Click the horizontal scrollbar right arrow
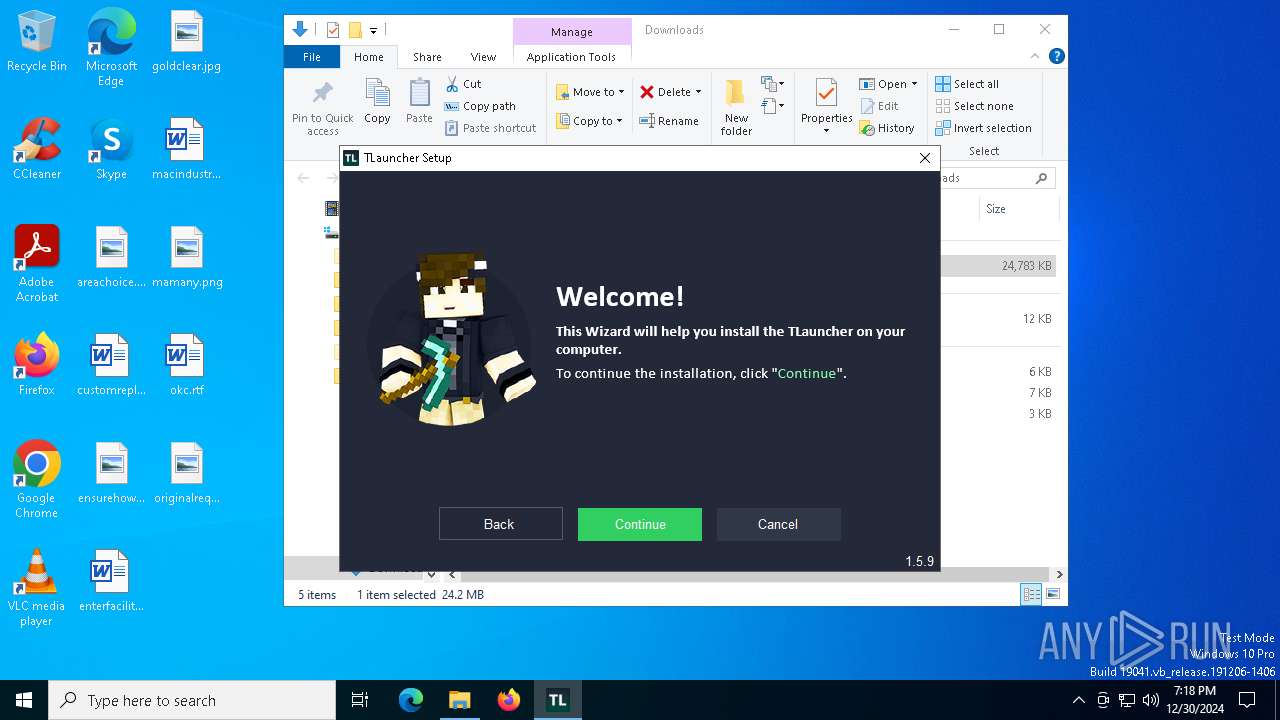1280x720 pixels. point(1059,575)
